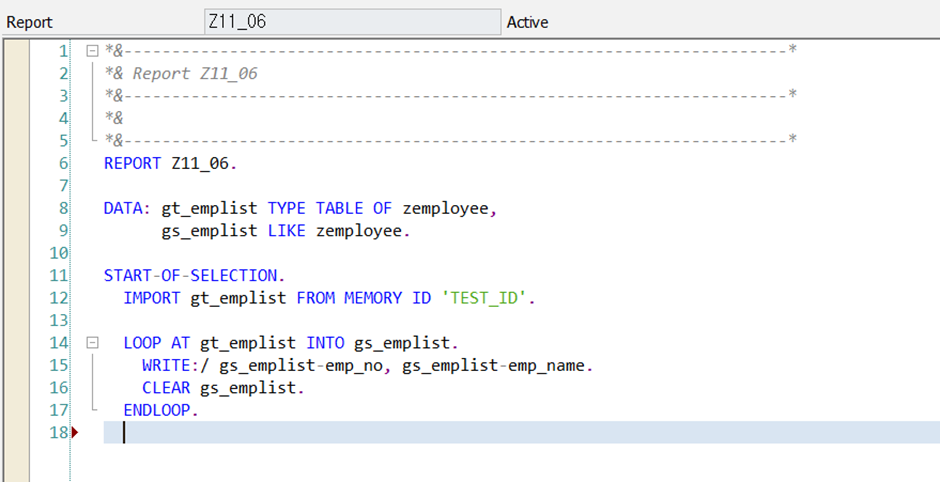This screenshot has width=940, height=482.
Task: Place cursor on highlighted line 18
Action: [522, 432]
